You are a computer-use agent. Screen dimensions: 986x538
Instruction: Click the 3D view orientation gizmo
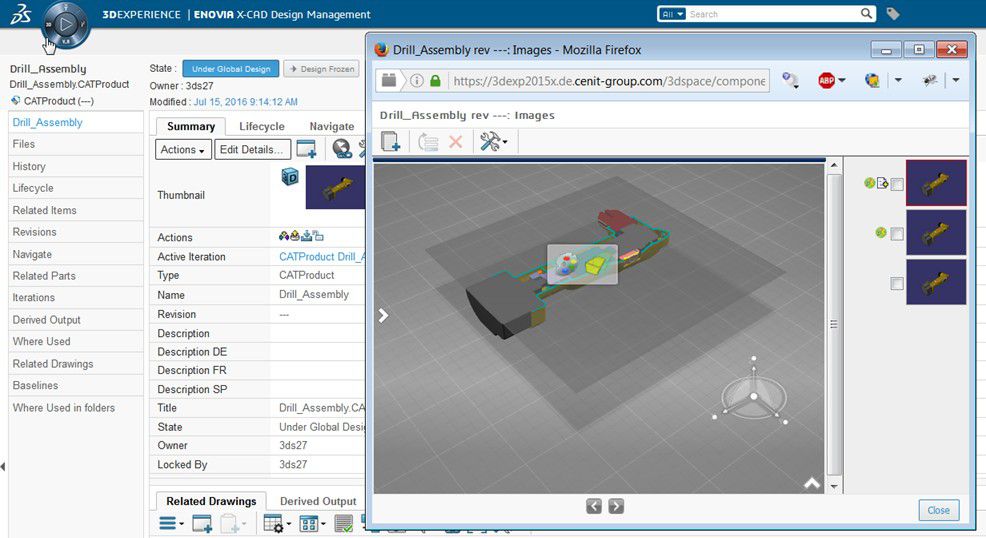coord(753,396)
